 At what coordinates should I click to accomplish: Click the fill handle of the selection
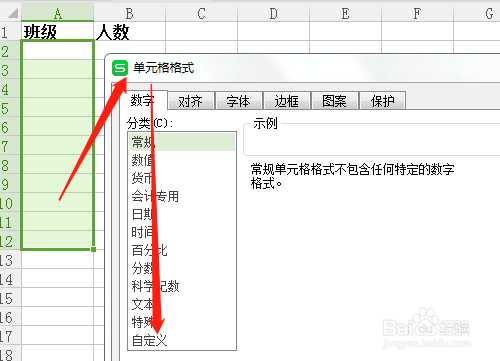click(x=93, y=249)
